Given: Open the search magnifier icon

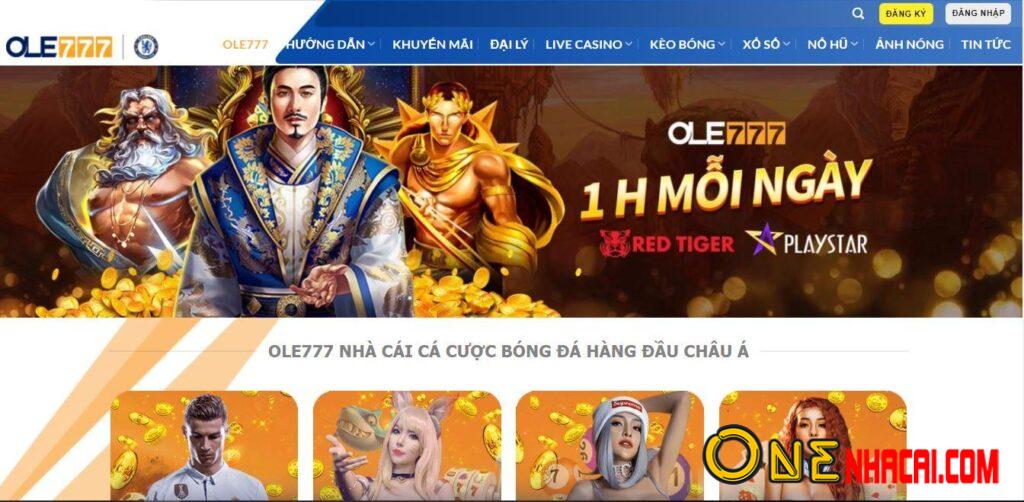Looking at the screenshot, I should click(x=858, y=14).
